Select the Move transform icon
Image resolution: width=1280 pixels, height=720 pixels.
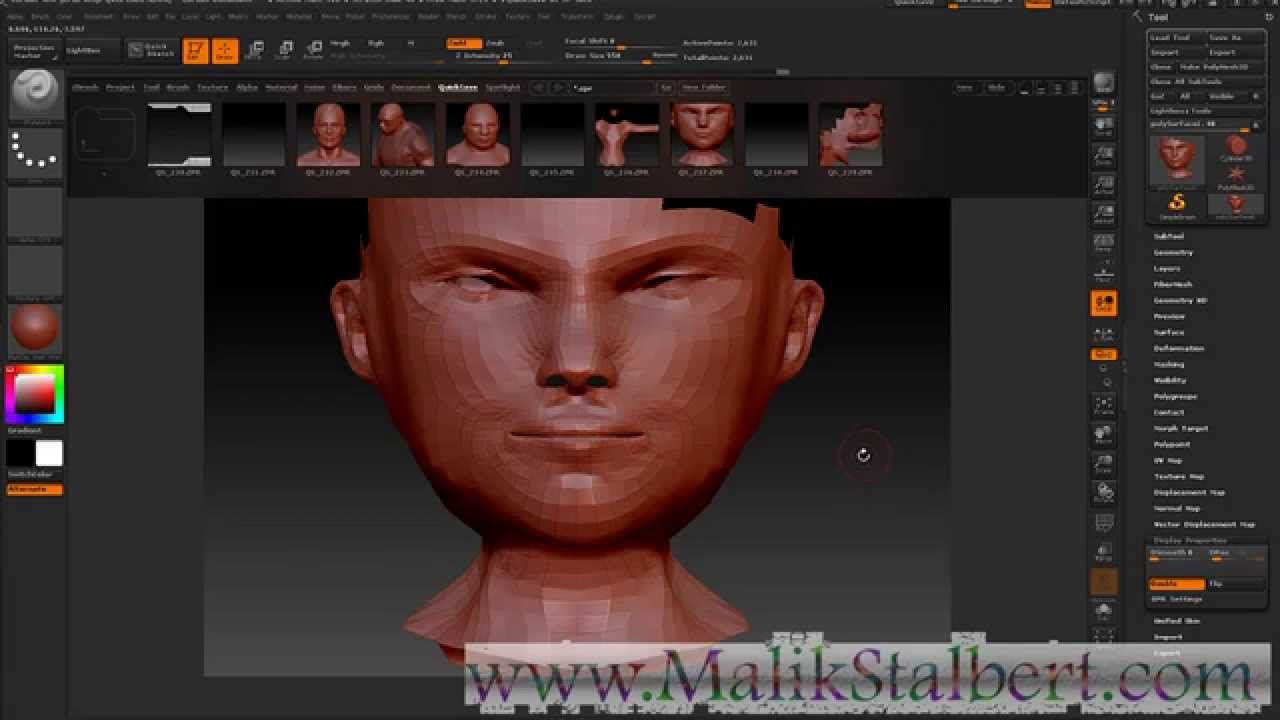[255, 51]
